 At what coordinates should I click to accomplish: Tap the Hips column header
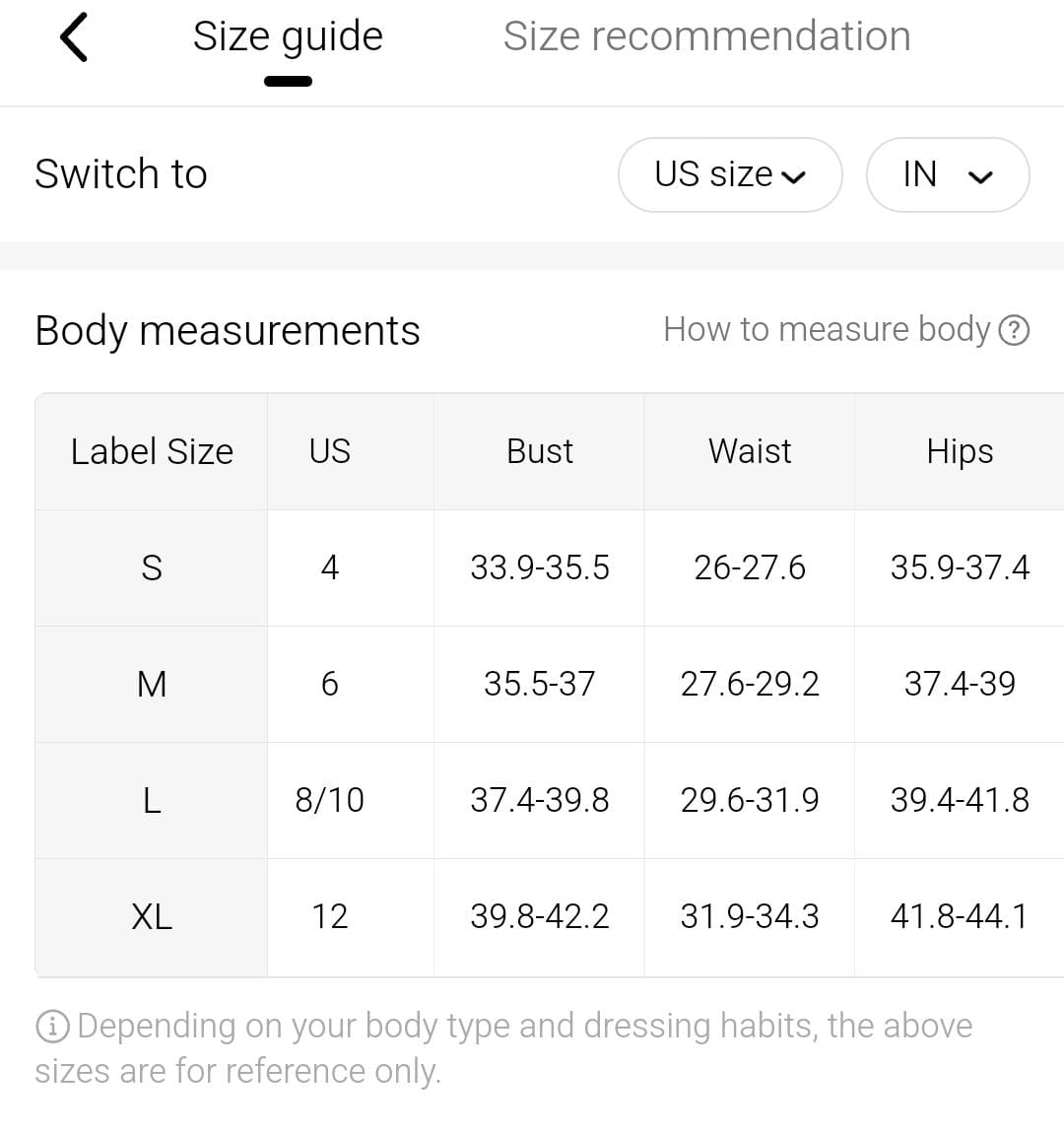coord(960,451)
